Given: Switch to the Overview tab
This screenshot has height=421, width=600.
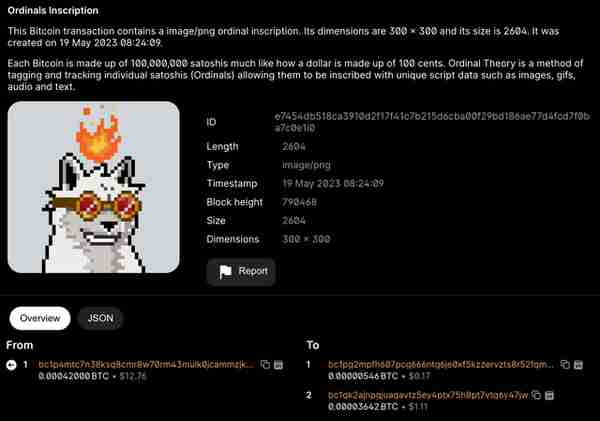Looking at the screenshot, I should [x=40, y=318].
